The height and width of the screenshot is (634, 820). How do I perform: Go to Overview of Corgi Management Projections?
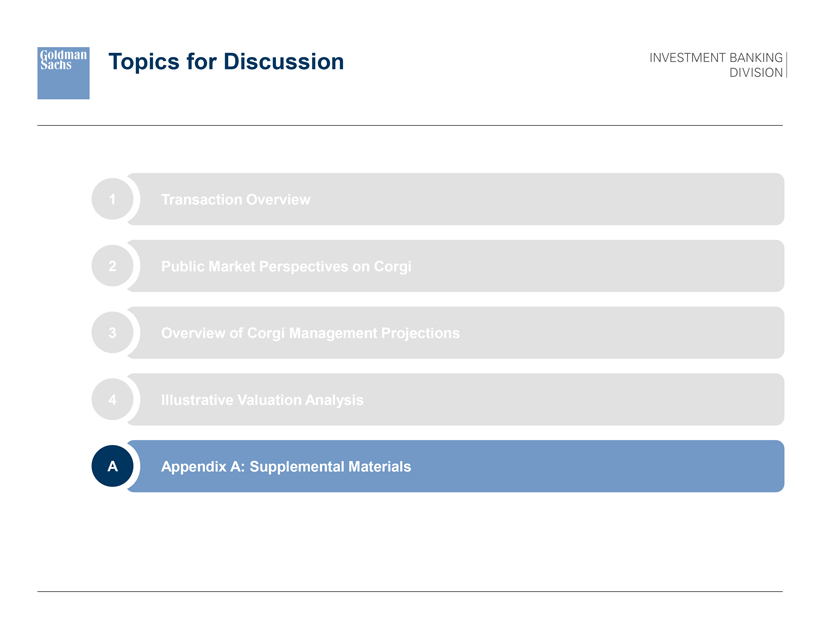[310, 333]
